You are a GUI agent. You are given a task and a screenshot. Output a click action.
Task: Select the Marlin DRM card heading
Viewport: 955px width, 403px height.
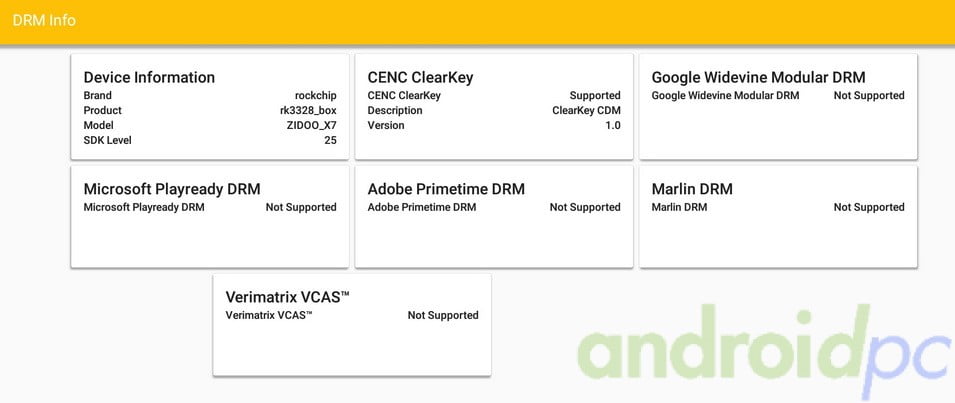click(692, 189)
